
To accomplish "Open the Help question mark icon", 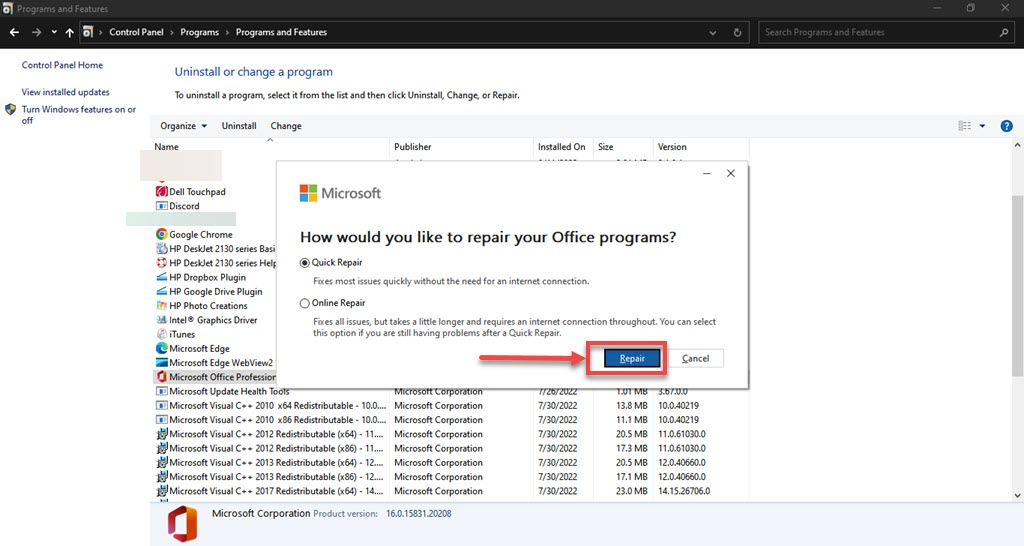I will click(1006, 126).
